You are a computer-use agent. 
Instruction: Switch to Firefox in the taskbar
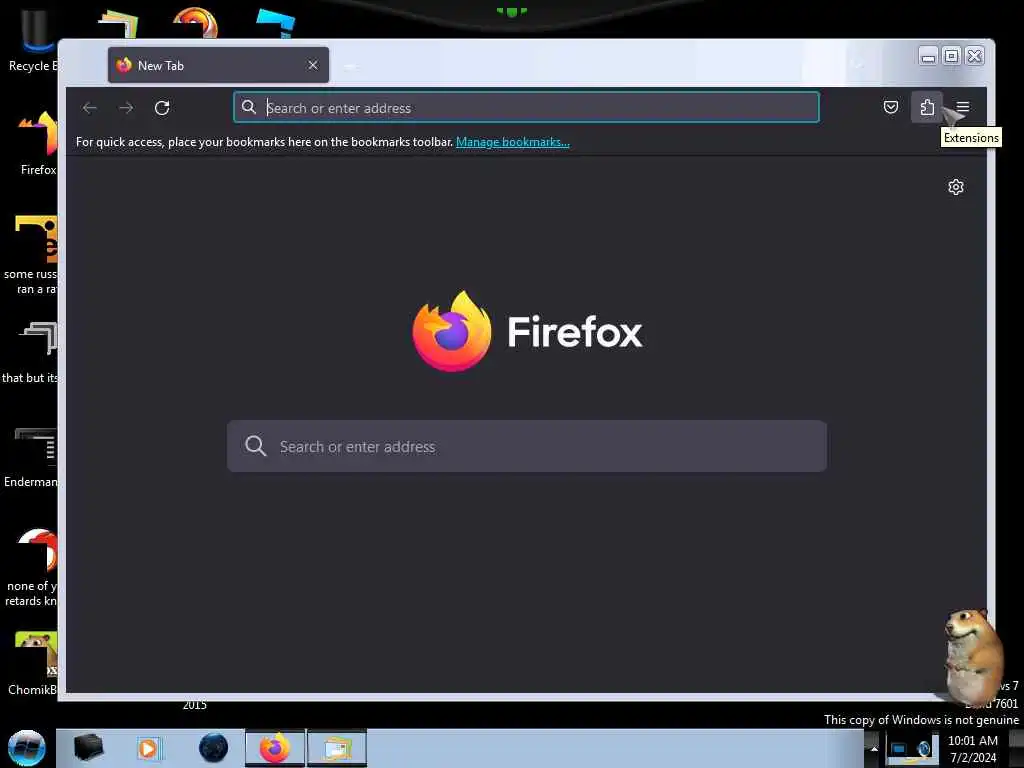coord(275,748)
